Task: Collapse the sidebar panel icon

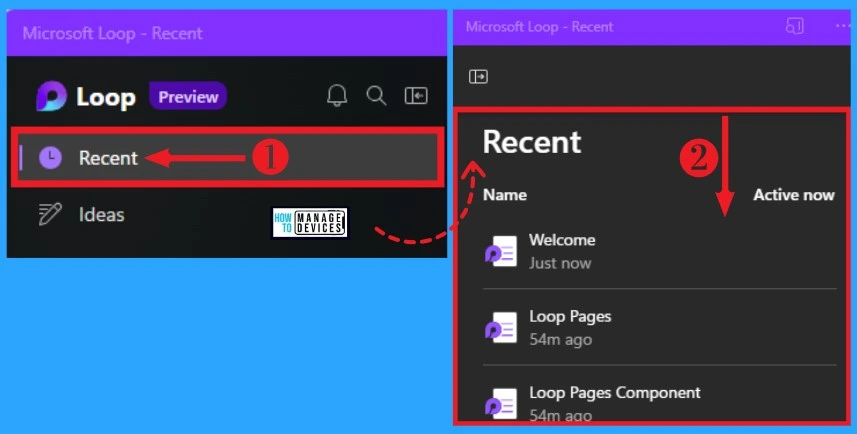Action: click(x=416, y=96)
